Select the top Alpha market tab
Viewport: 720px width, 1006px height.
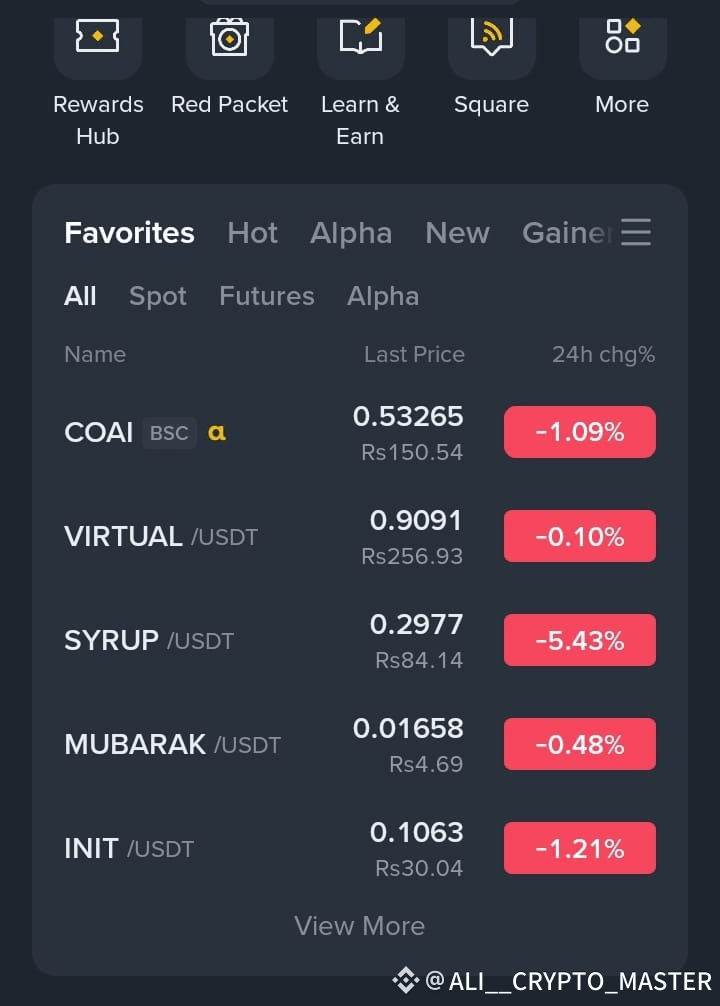351,233
